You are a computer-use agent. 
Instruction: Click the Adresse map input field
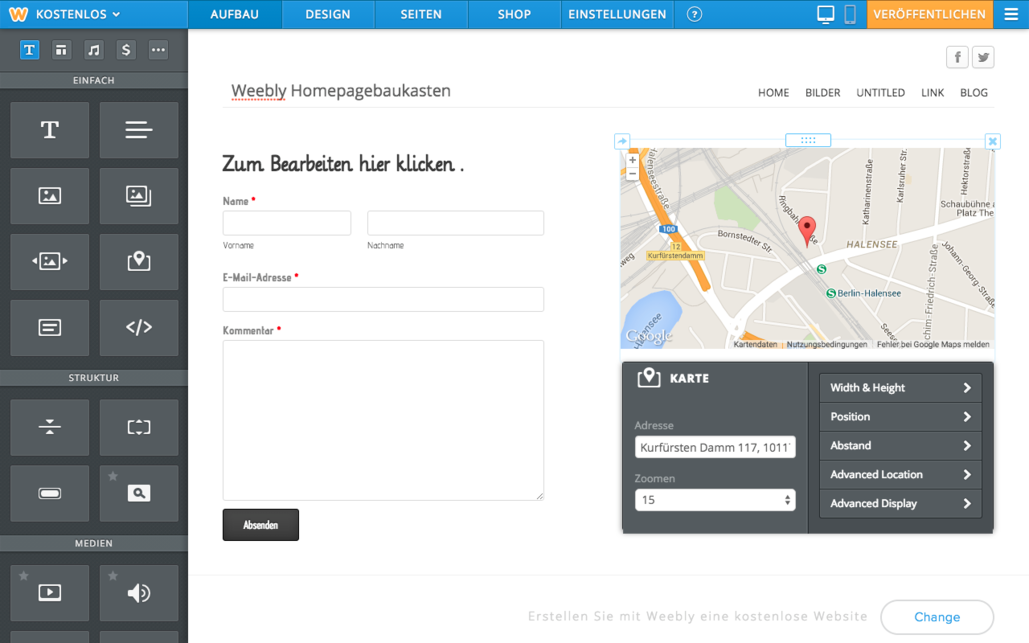[x=715, y=447]
